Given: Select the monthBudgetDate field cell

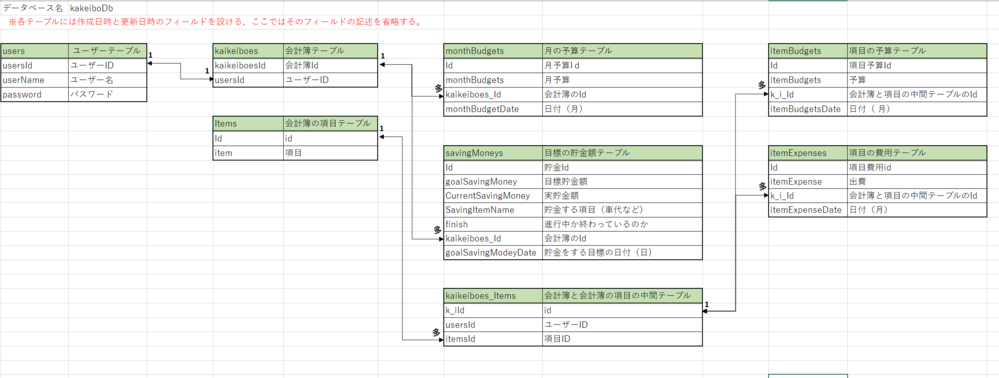Looking at the screenshot, I should pyautogui.click(x=492, y=109).
